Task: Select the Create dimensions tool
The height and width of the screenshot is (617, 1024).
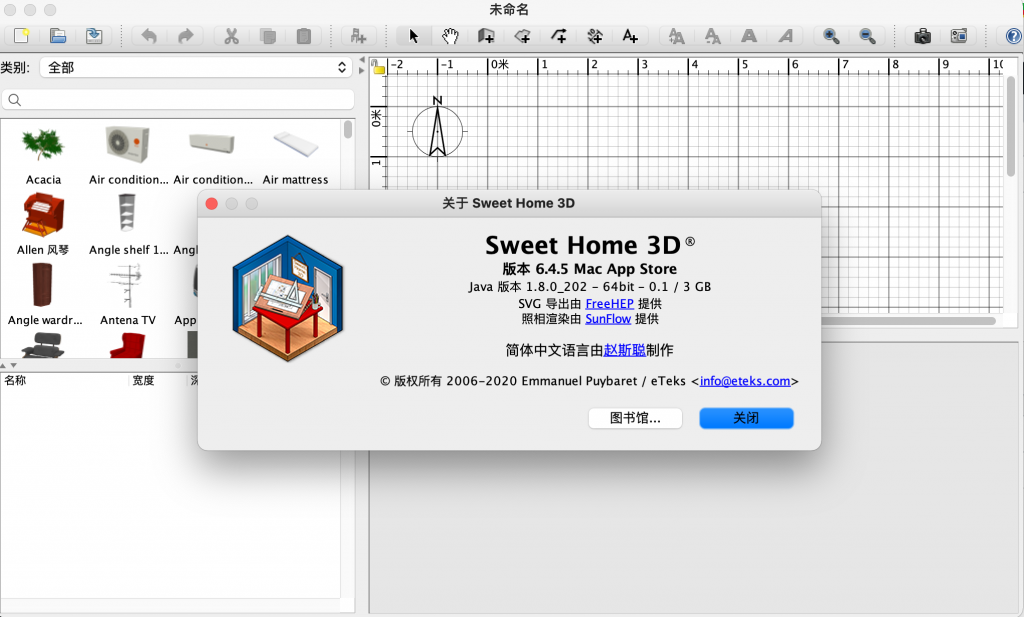Action: [x=594, y=36]
